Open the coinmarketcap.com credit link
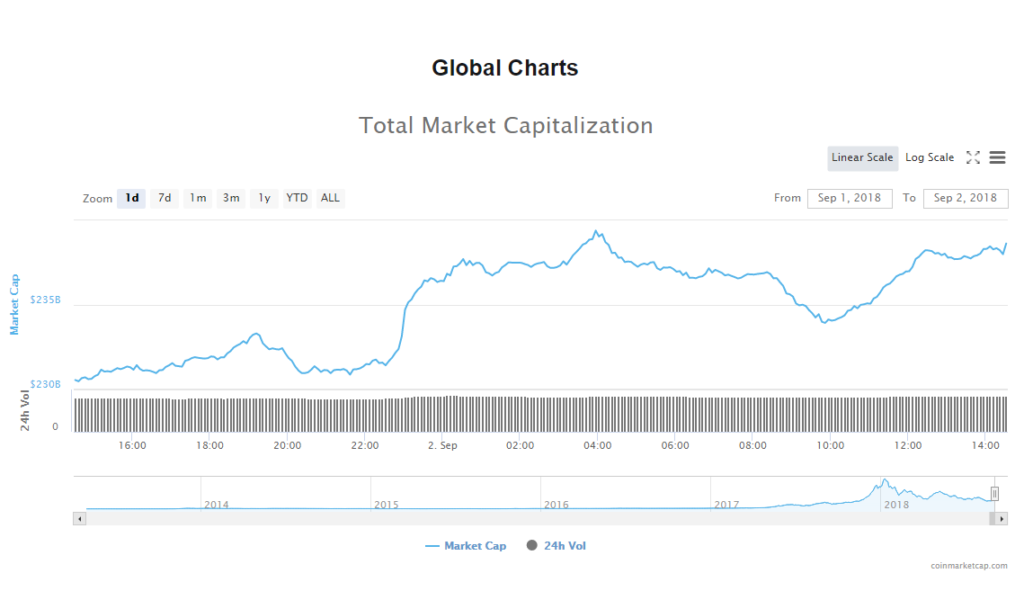1024x591 pixels. (x=966, y=565)
